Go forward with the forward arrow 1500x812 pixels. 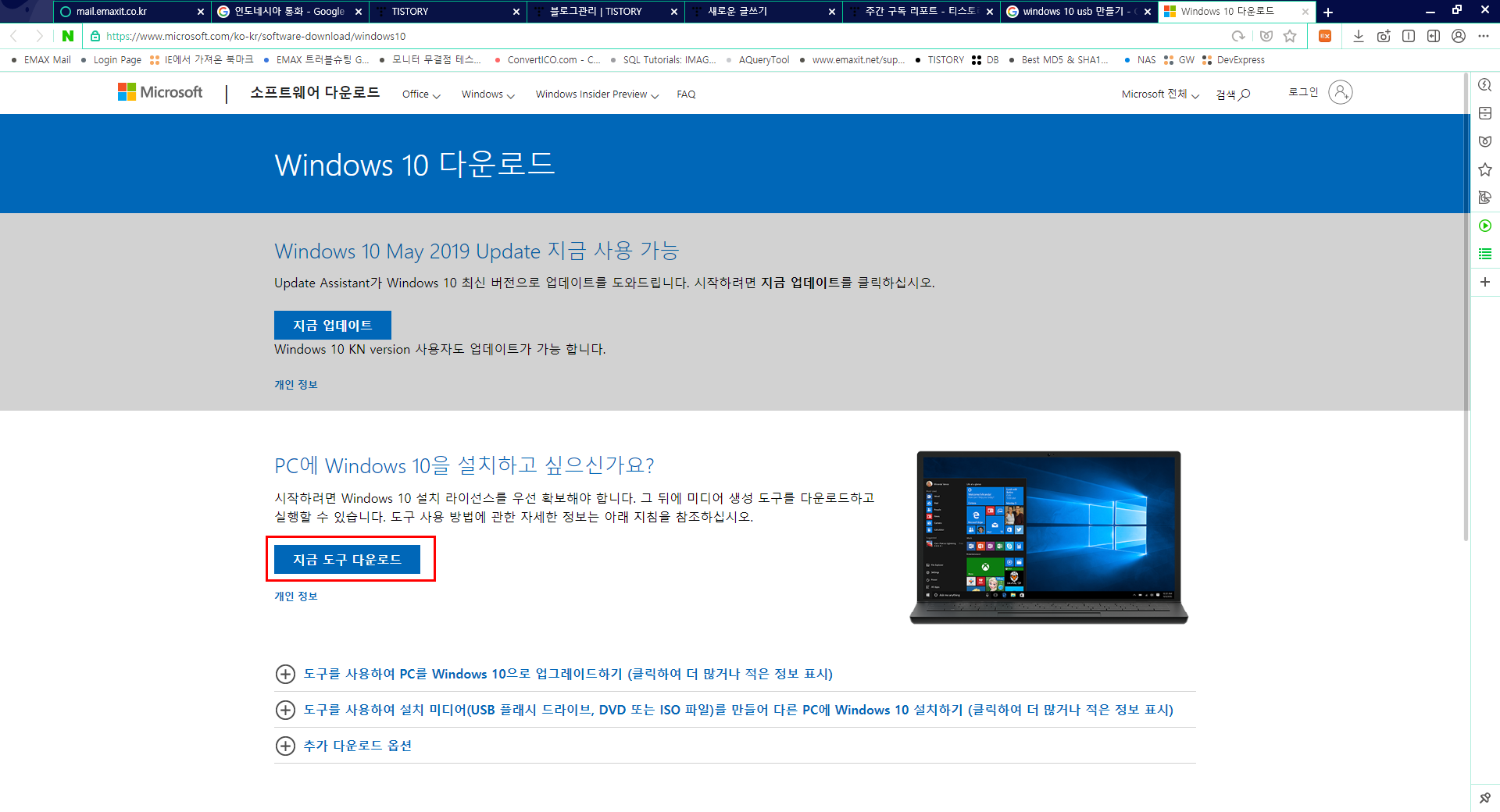[x=39, y=36]
